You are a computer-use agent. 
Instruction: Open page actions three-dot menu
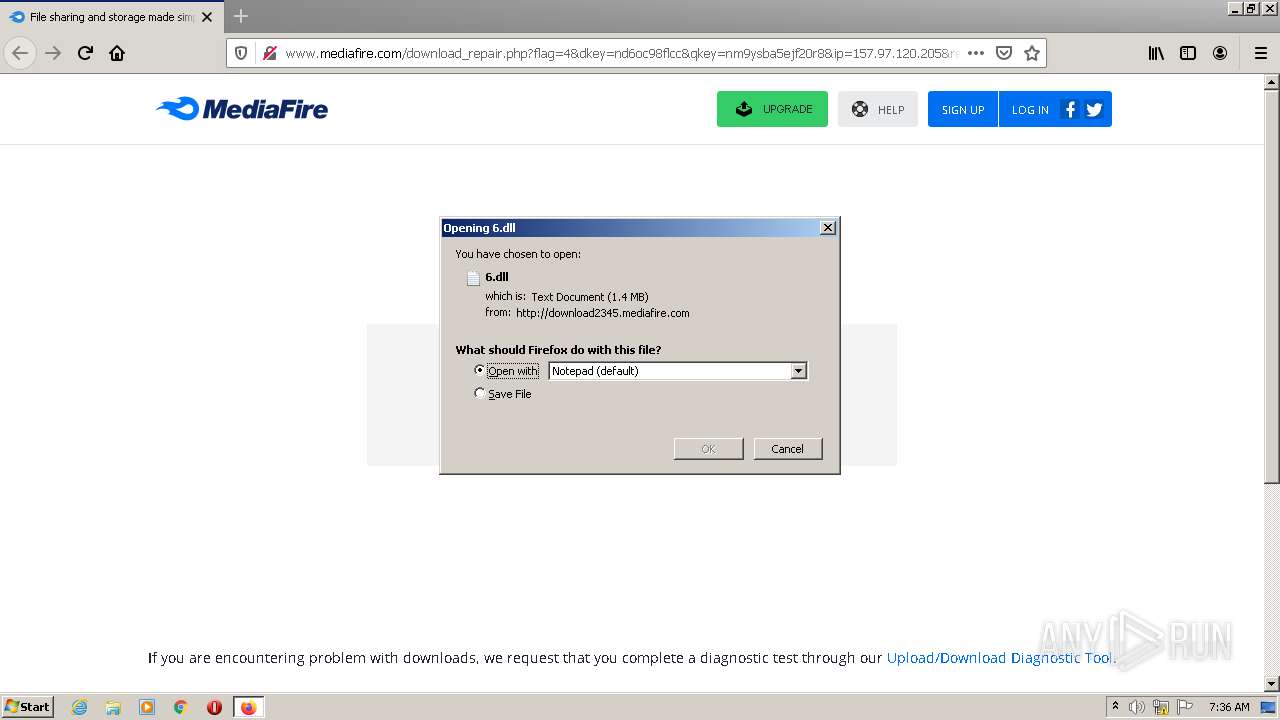[976, 53]
